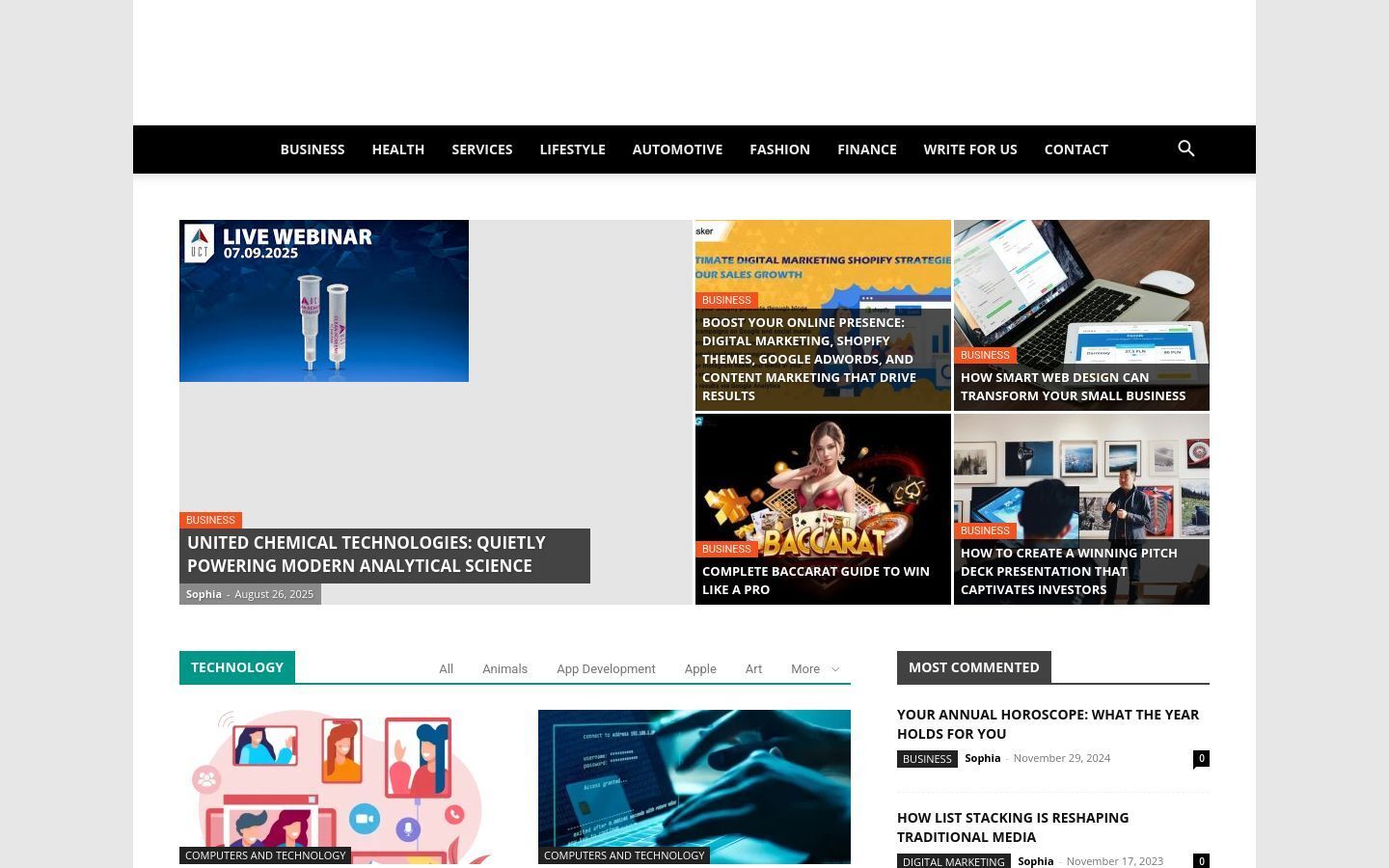Screen dimensions: 1389x868
Task: Click the November 29, 2024 date text
Action: click(1062, 758)
